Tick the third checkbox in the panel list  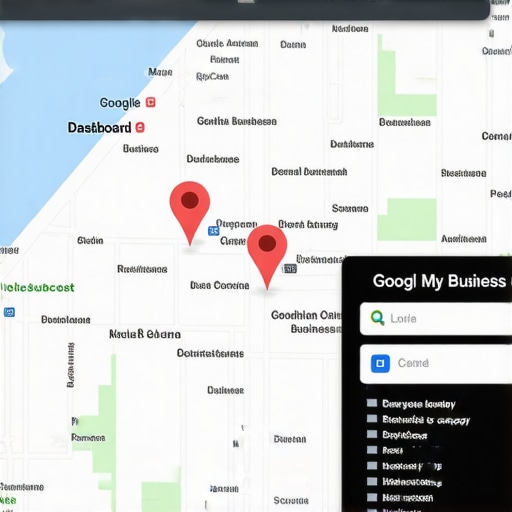(x=372, y=434)
